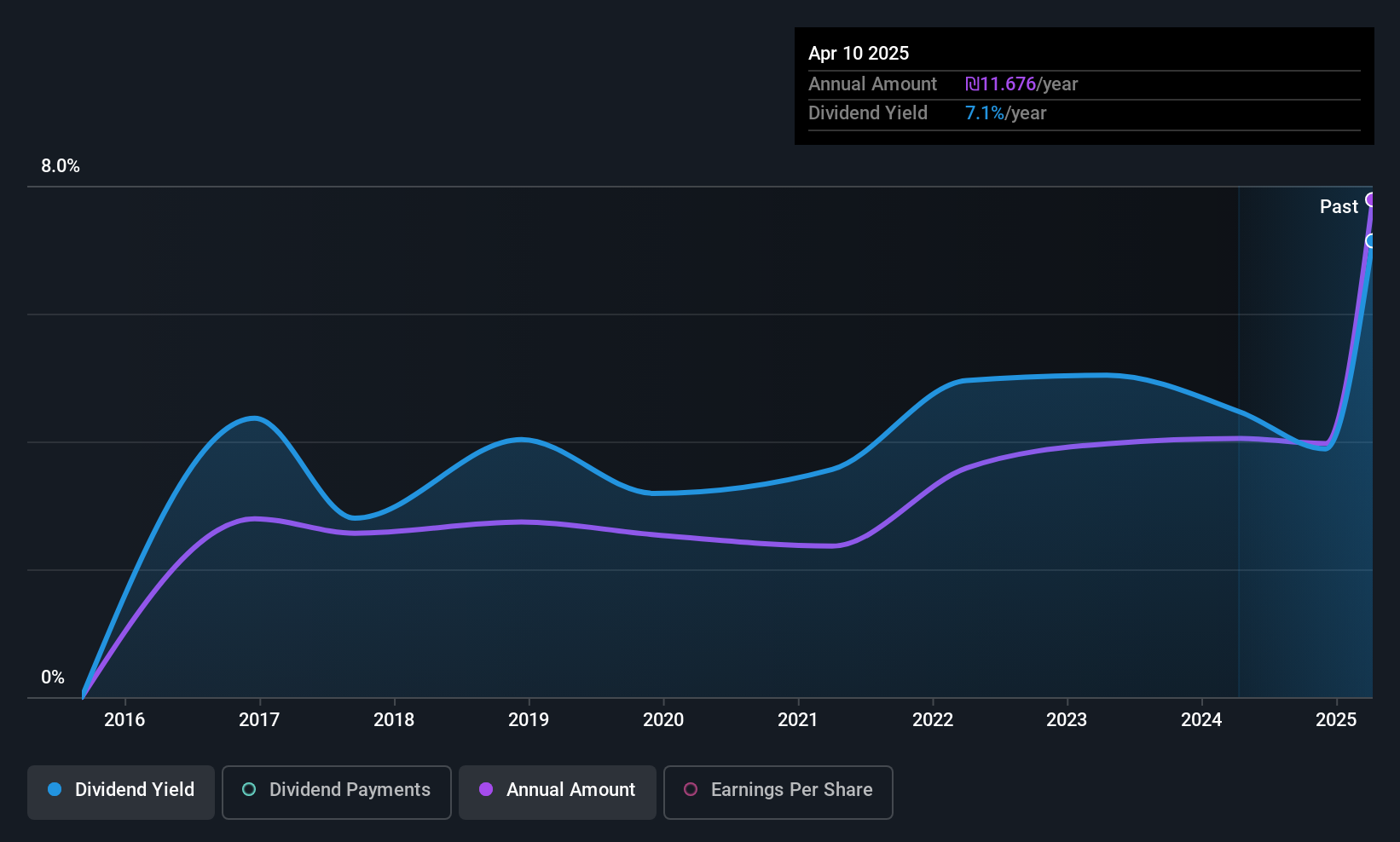Click the 0% y-axis label
Viewport: 1400px width, 842px height.
point(53,678)
